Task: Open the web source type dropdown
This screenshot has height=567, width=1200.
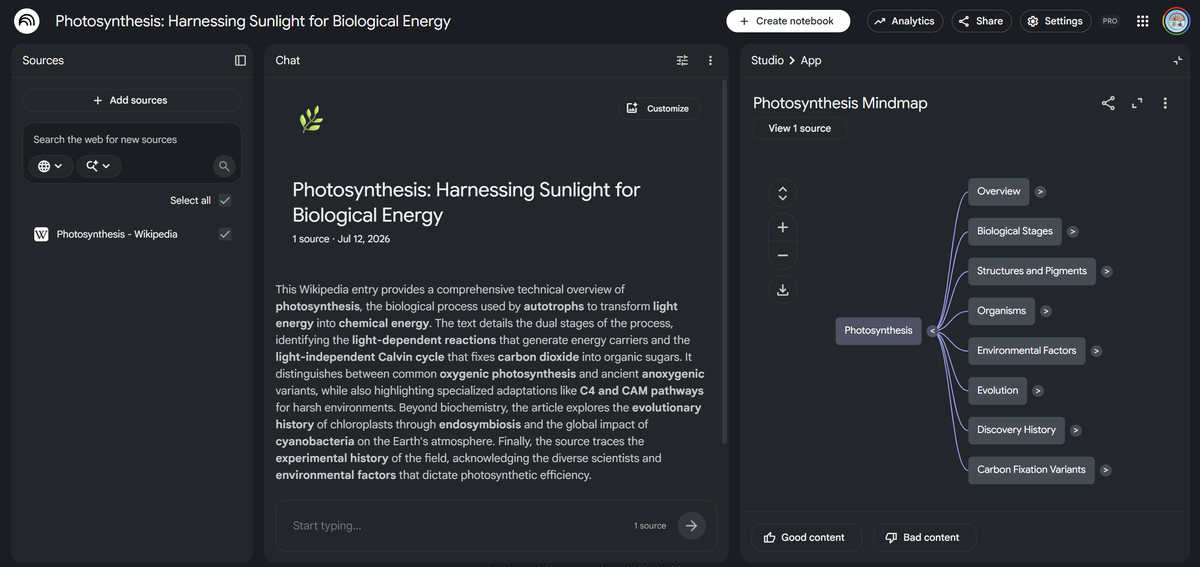Action: [51, 166]
